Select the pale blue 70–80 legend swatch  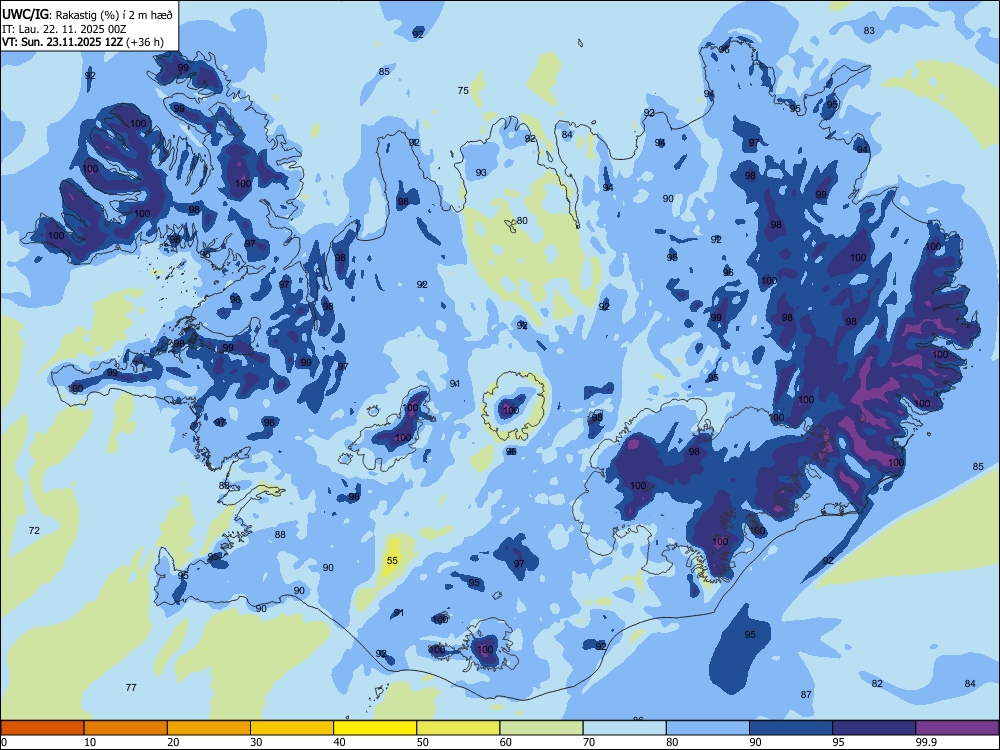point(624,728)
